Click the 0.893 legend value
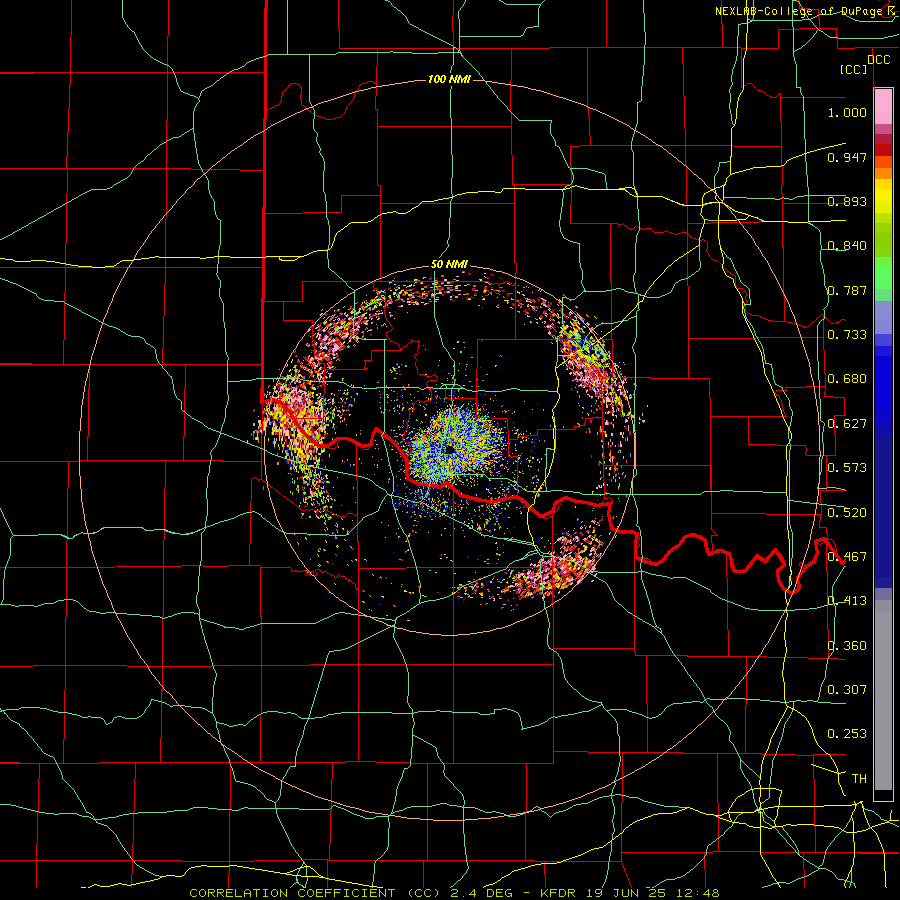Screen dimensions: 900x900 coord(847,201)
